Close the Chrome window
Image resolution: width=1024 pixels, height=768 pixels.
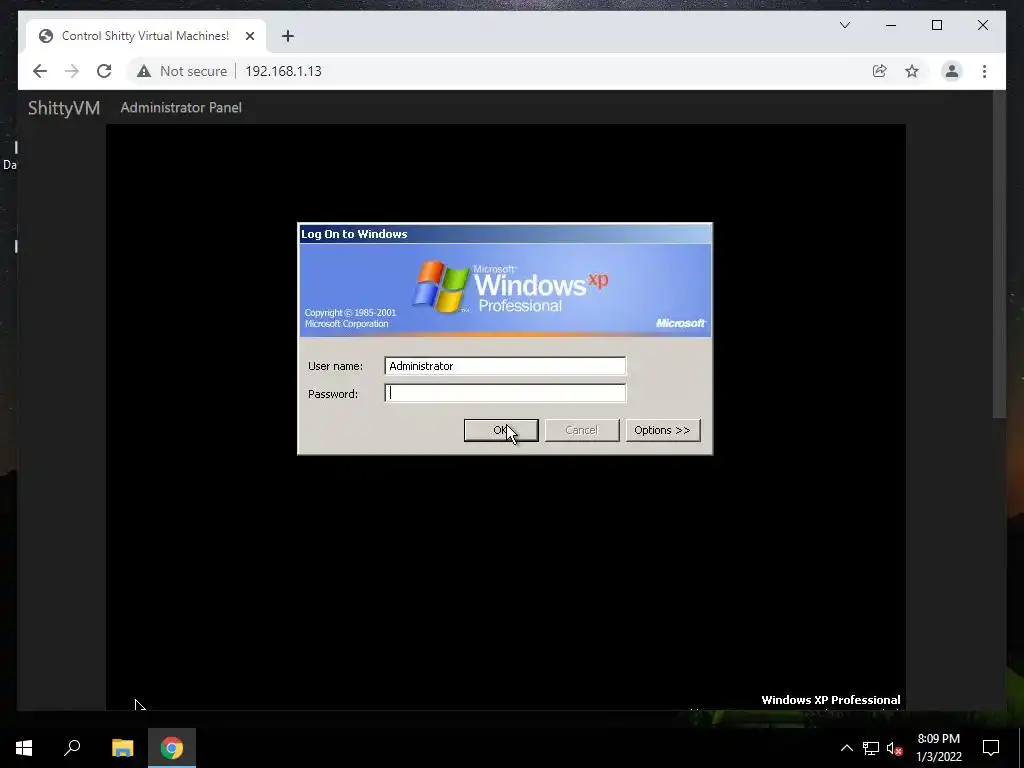tap(983, 25)
